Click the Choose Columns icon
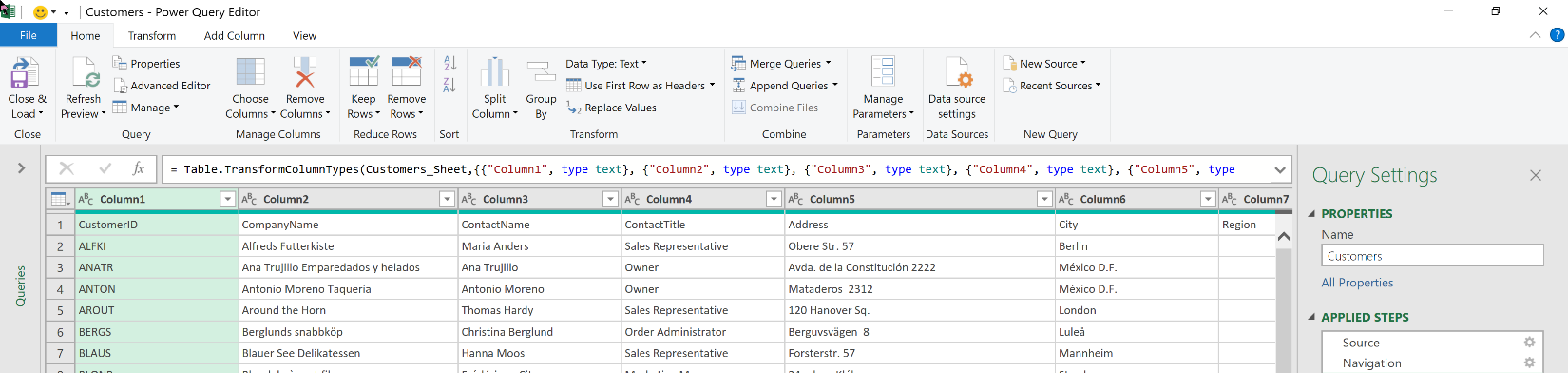Screen dimensions: 1568x373 pos(251,72)
